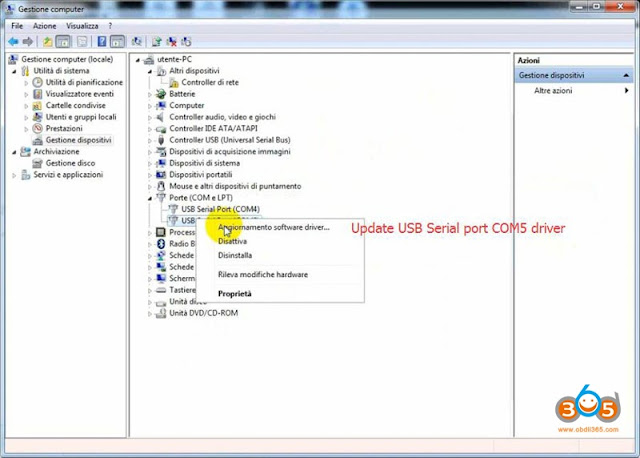Viewport: 640px width, 458px height.
Task: Select Controller IDE ATA/ATAPI
Action: [x=213, y=128]
